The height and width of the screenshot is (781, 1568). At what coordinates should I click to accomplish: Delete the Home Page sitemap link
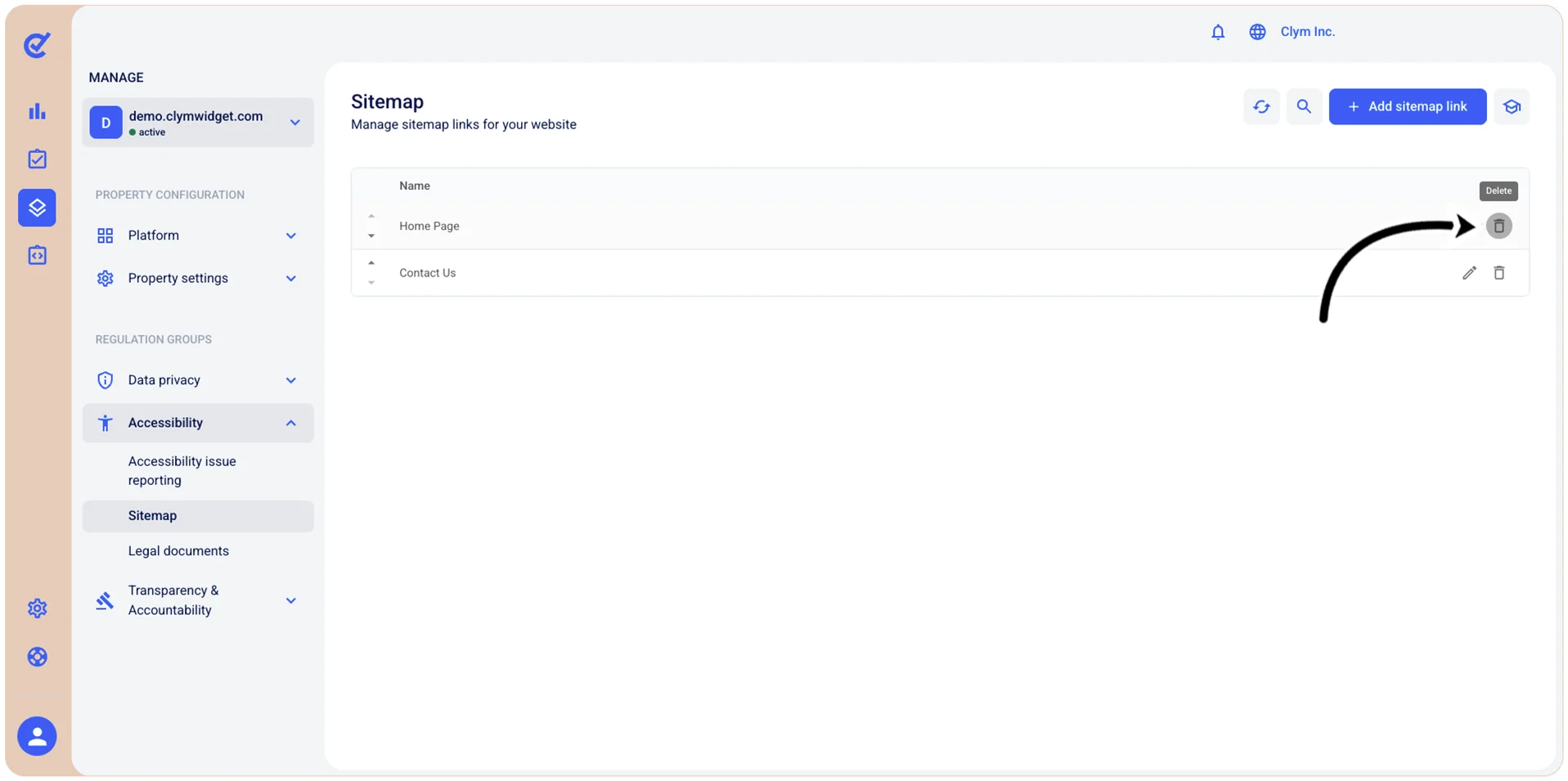pyautogui.click(x=1498, y=226)
